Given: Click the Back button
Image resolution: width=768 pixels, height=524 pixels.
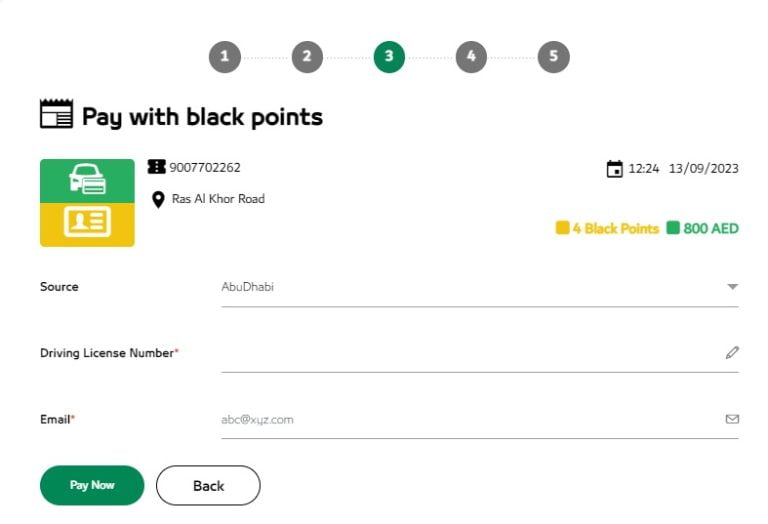Looking at the screenshot, I should (208, 485).
